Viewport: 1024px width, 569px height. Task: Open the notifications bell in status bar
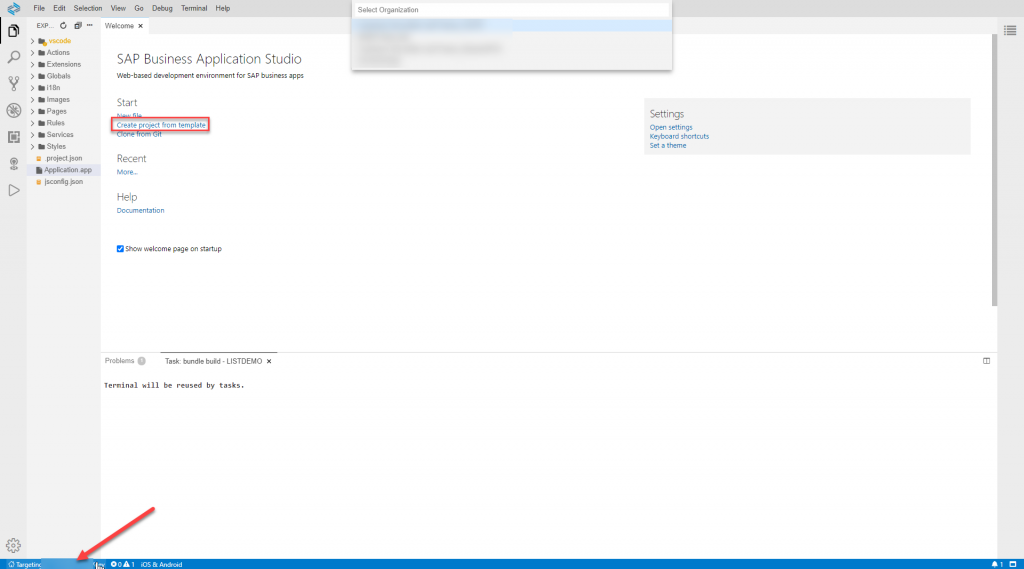[x=996, y=564]
